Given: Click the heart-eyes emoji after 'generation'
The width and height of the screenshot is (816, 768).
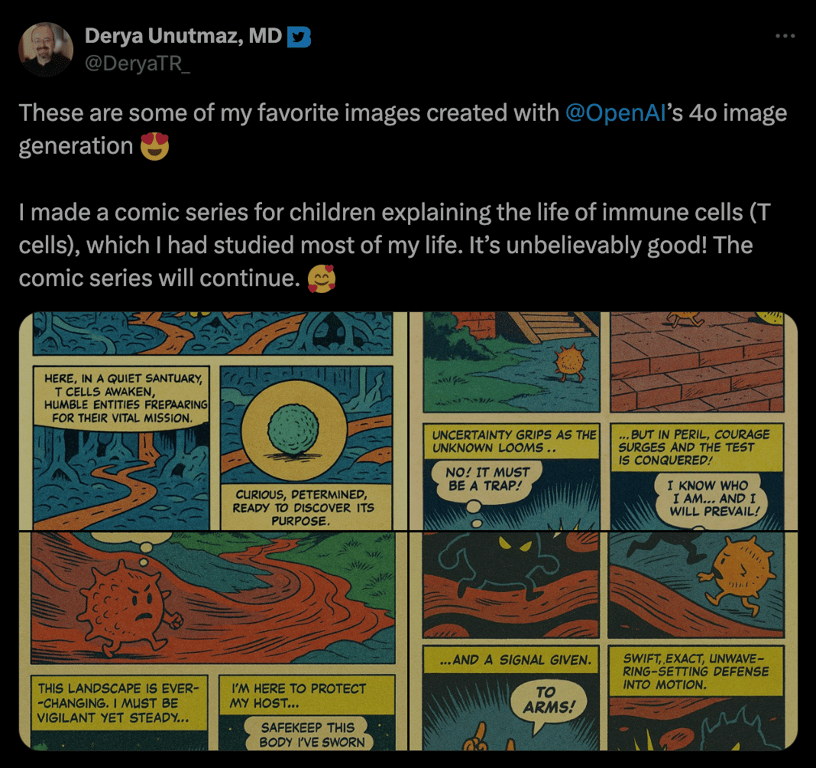Looking at the screenshot, I should 155,146.
